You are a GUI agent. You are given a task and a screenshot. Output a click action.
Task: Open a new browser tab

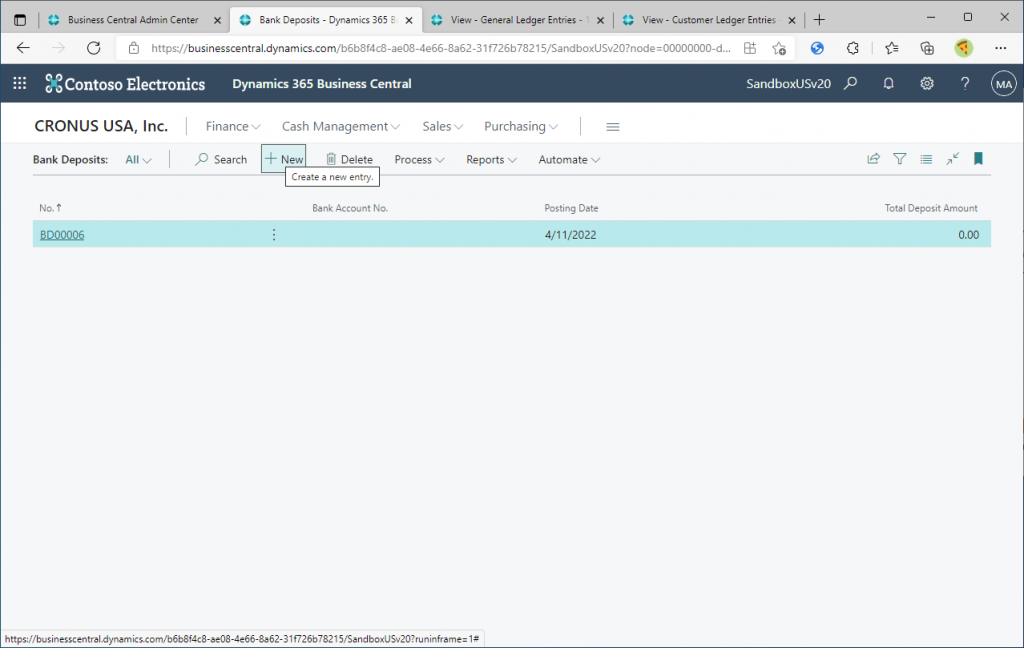tap(819, 20)
